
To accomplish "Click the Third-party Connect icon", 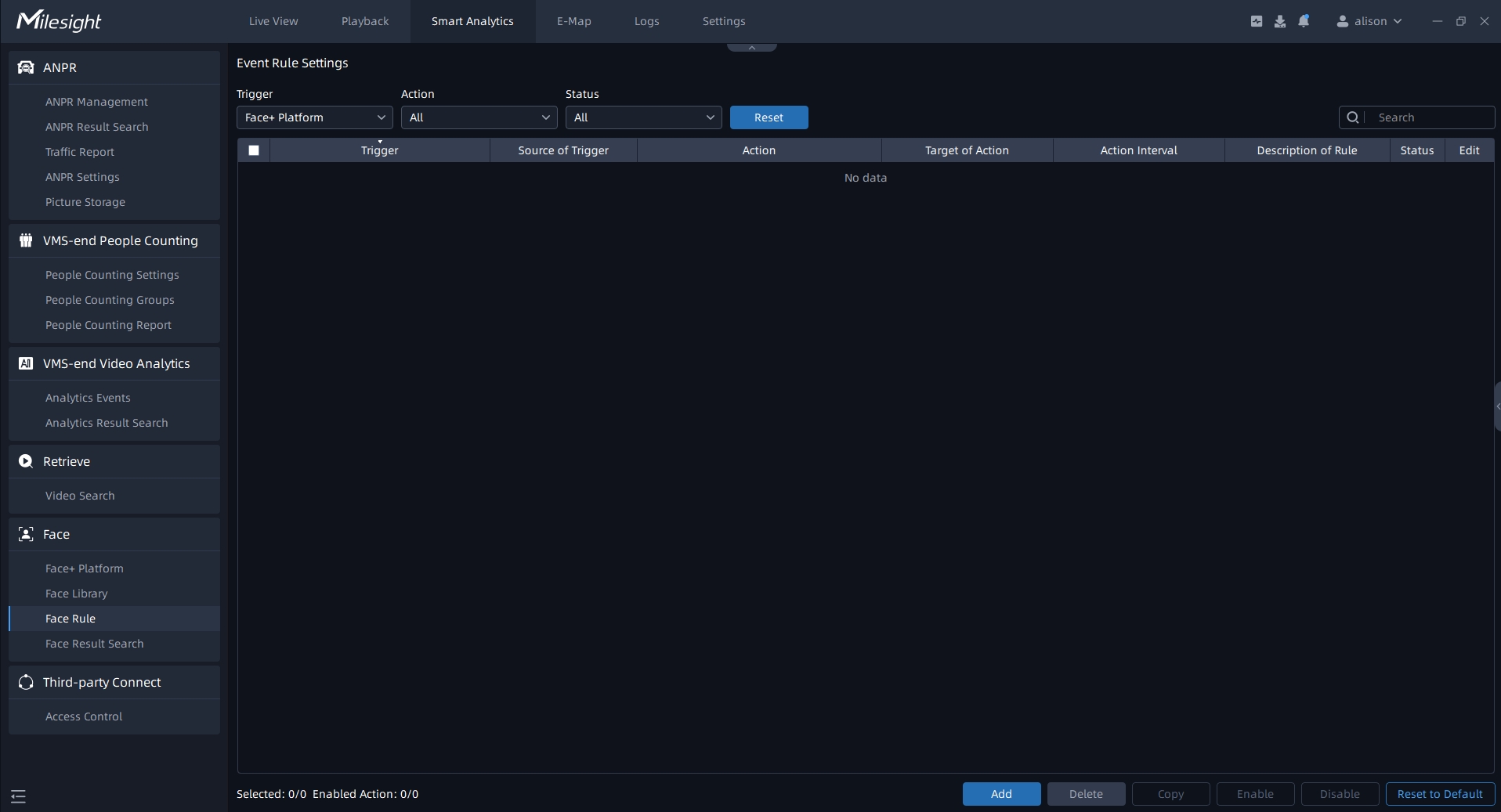I will (26, 682).
